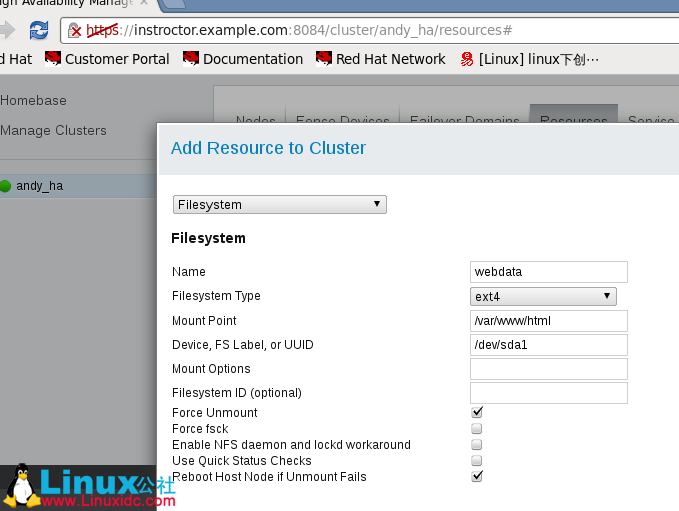Open the Red Hat Network bookmark

380,59
